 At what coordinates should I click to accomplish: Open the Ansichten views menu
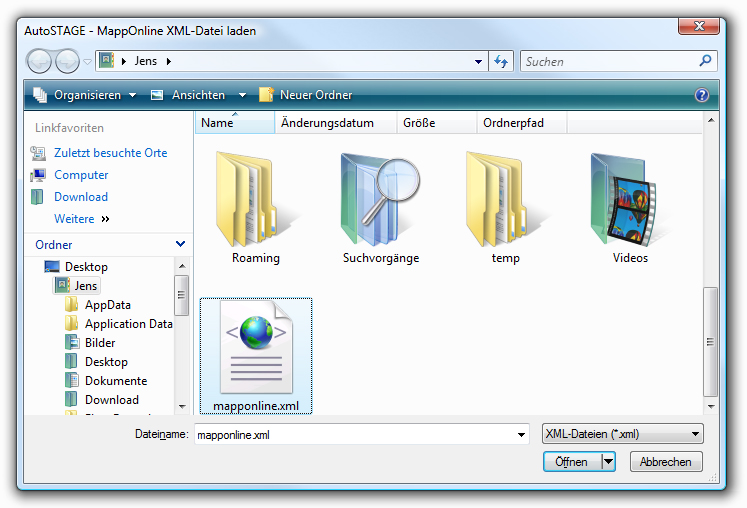[x=198, y=95]
